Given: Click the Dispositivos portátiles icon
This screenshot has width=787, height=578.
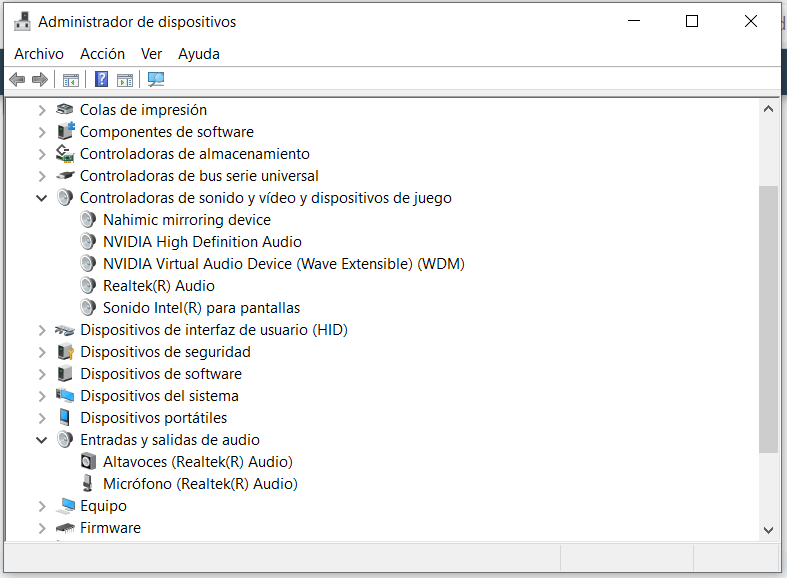Looking at the screenshot, I should [64, 417].
